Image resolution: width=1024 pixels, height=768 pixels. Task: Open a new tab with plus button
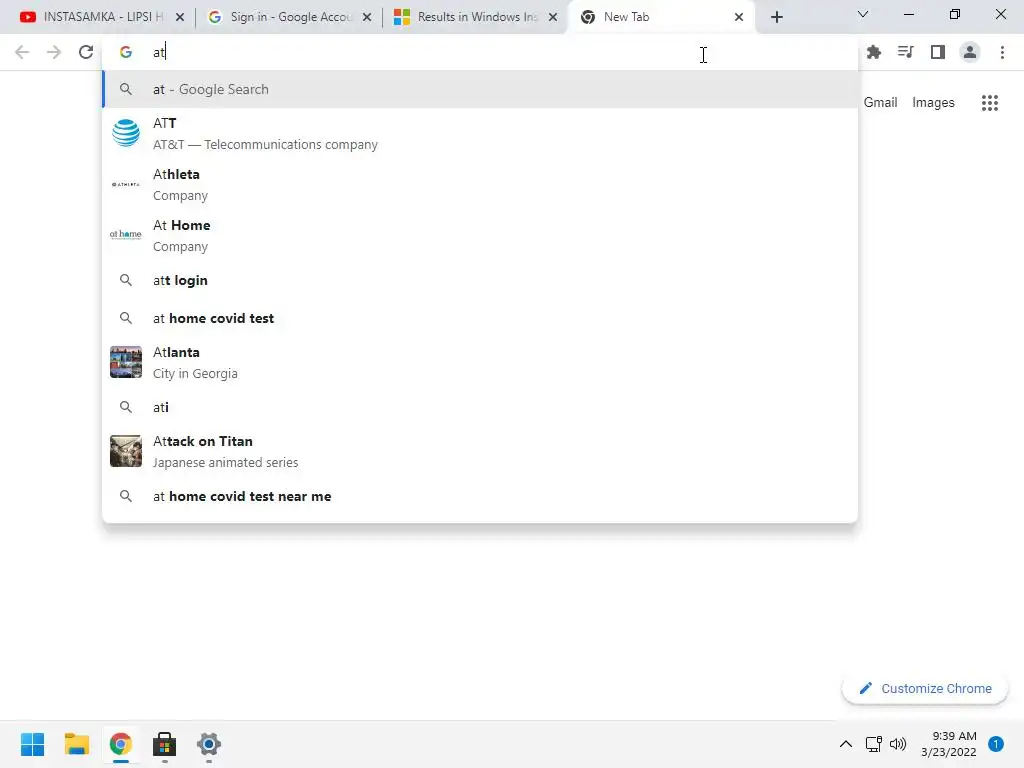tap(776, 17)
